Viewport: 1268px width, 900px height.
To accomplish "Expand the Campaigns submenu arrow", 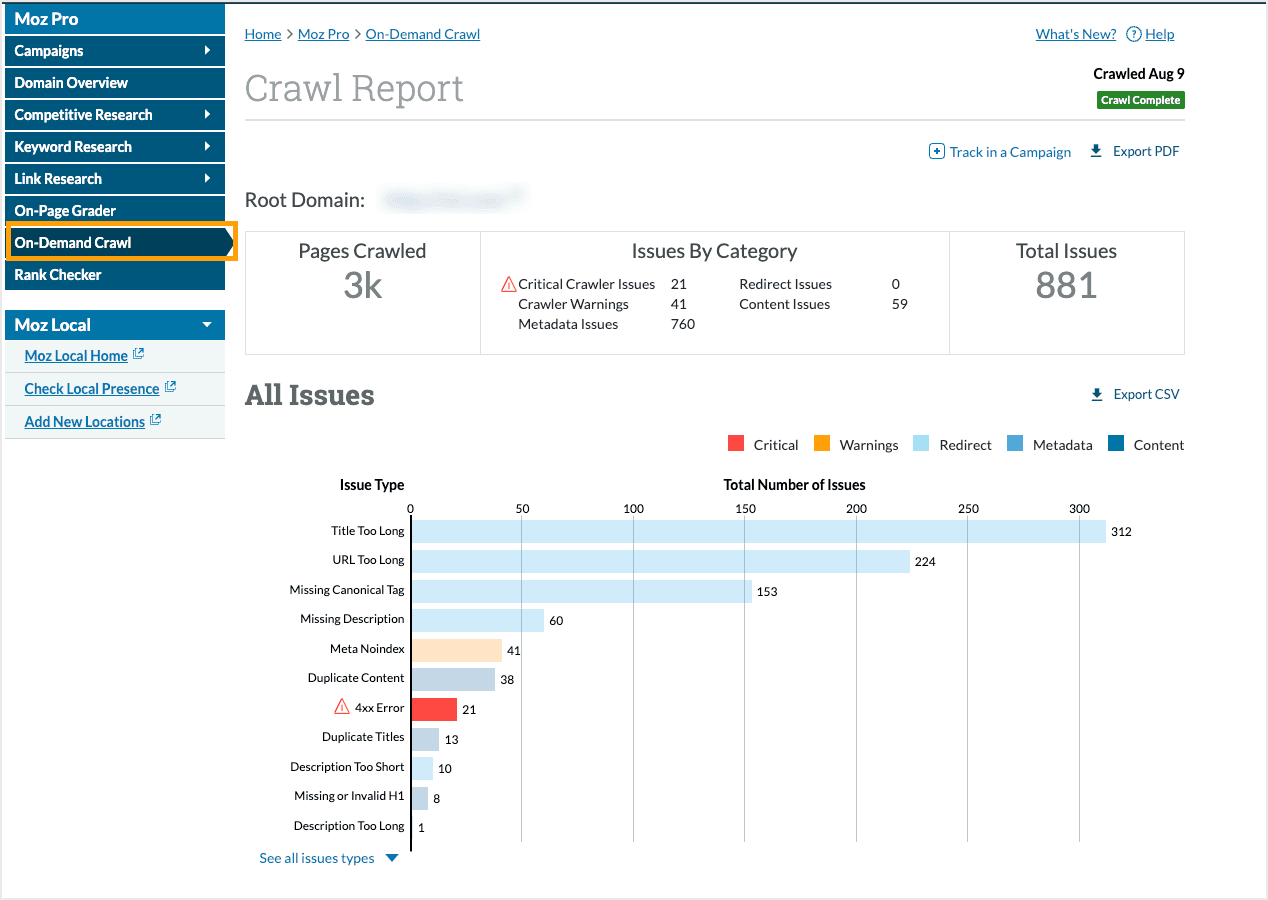I will 207,50.
